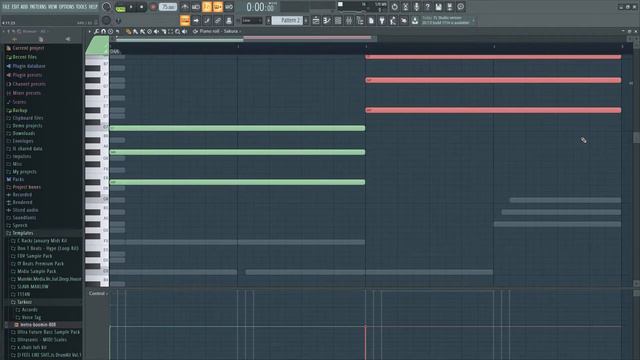Screen dimensions: 640x360
Task: Toggle the orange Blend recording button
Action: click(x=207, y=7)
